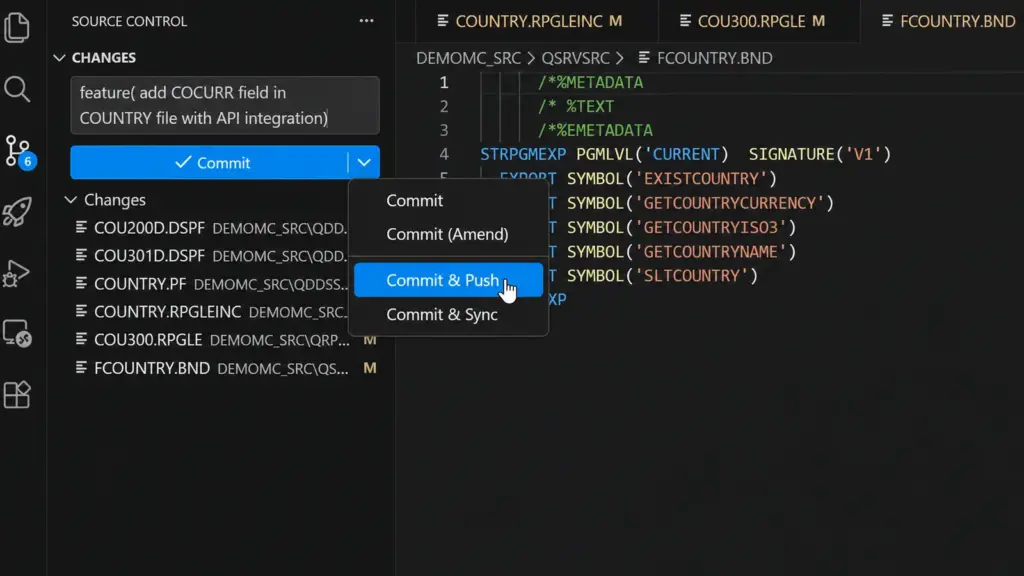Click SIGNATURE('V1') text in editor
1024x576 pixels.
820,154
